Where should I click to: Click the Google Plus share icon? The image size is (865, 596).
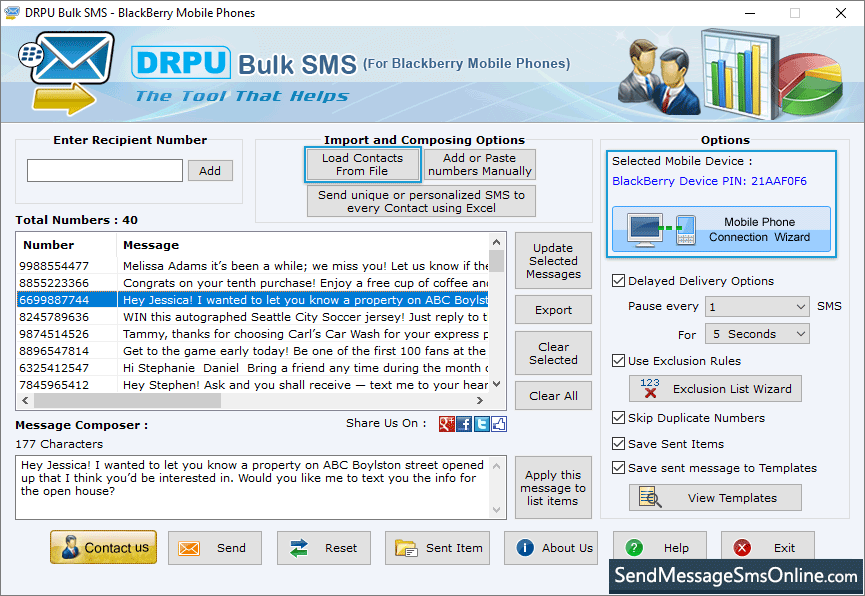pos(446,424)
